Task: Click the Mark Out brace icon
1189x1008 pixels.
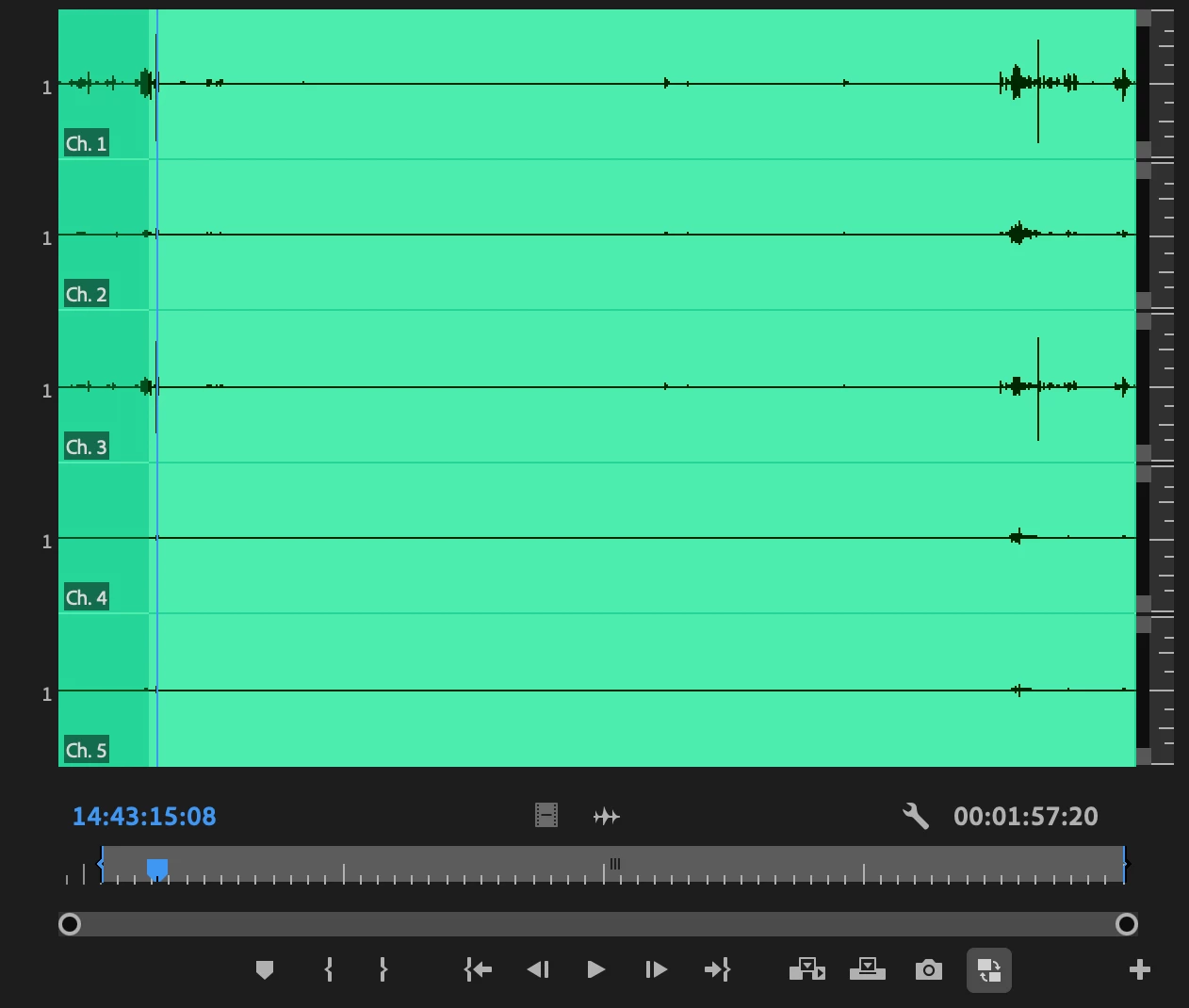Action: pos(383,969)
